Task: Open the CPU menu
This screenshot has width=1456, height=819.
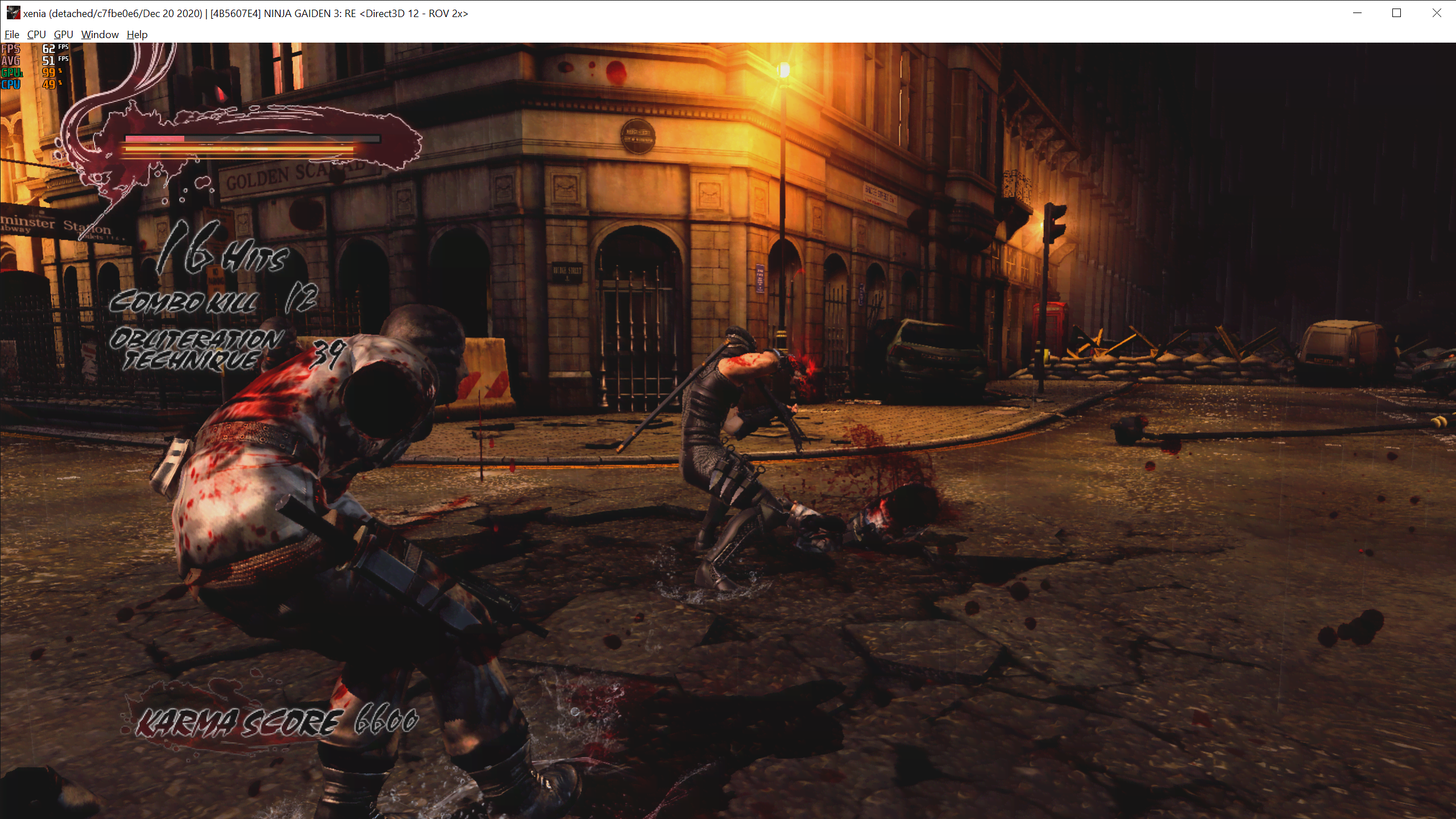Action: point(36,35)
